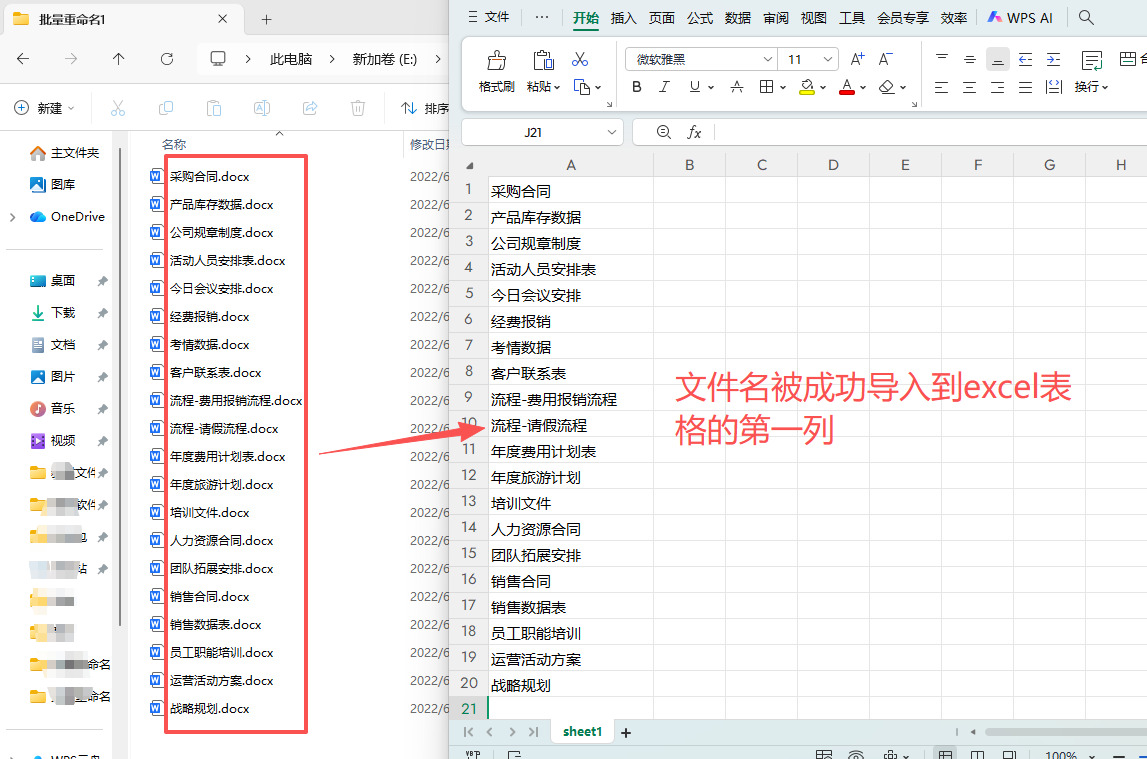Expand the Name Box dropdown next to J21

coord(612,132)
